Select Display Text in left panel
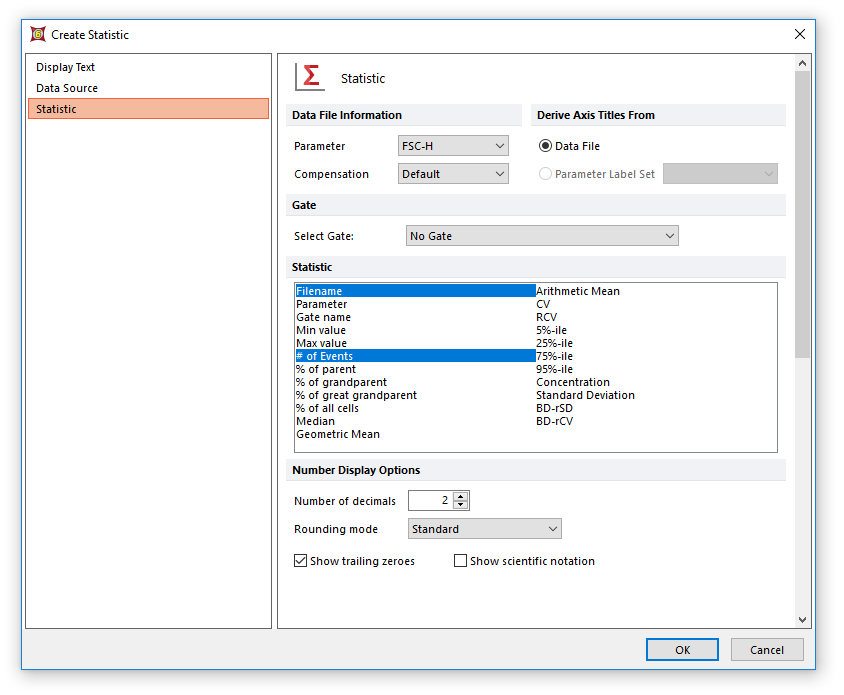The image size is (844, 695). coord(66,67)
